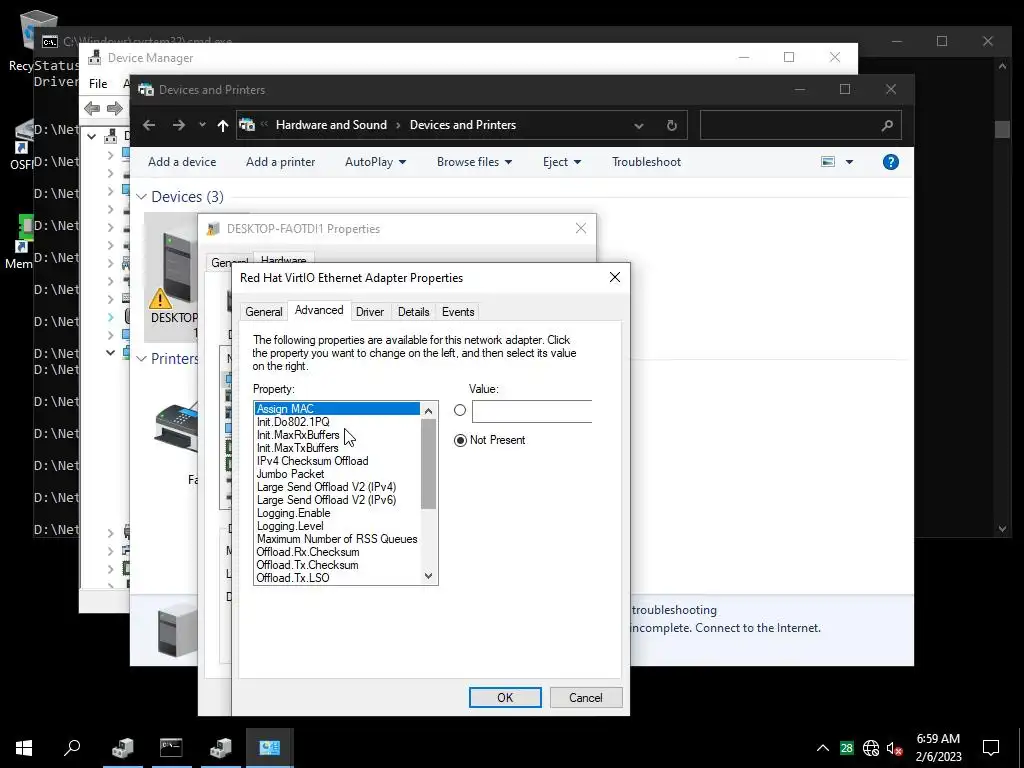Confirm with the OK button
The height and width of the screenshot is (768, 1024).
pos(505,697)
